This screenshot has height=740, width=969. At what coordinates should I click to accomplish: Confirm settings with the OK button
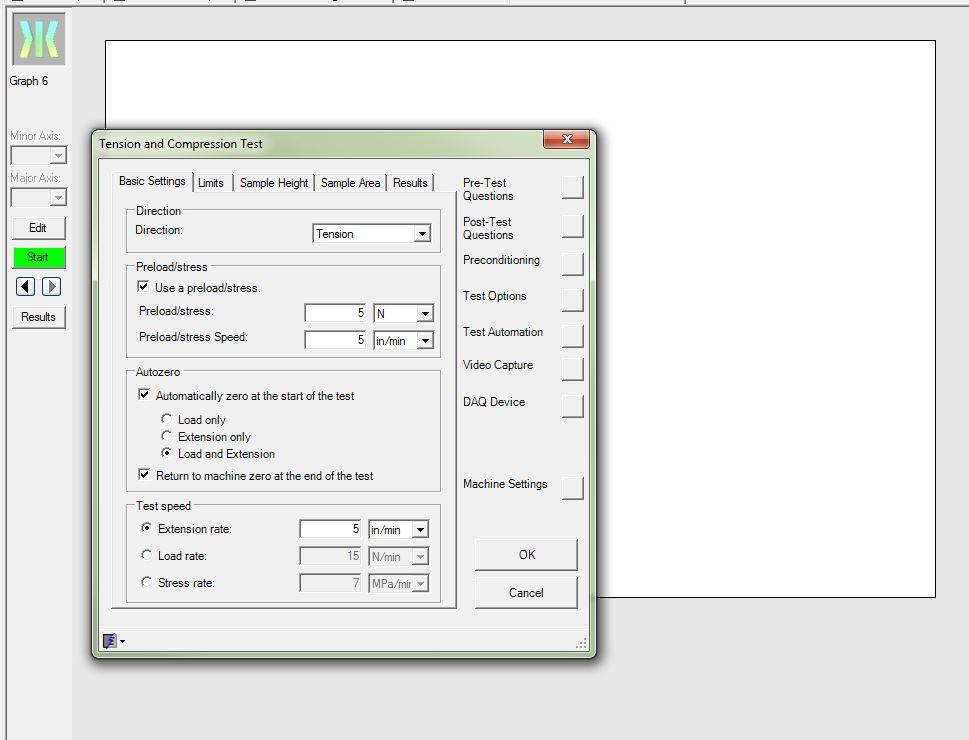tap(526, 554)
